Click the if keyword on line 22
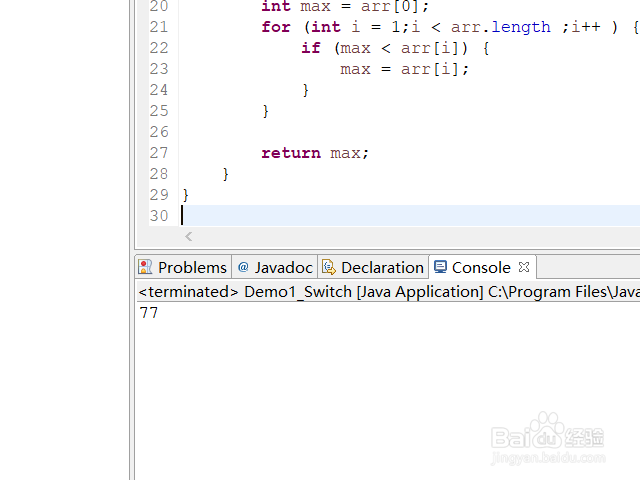This screenshot has width=640, height=480. (x=311, y=48)
